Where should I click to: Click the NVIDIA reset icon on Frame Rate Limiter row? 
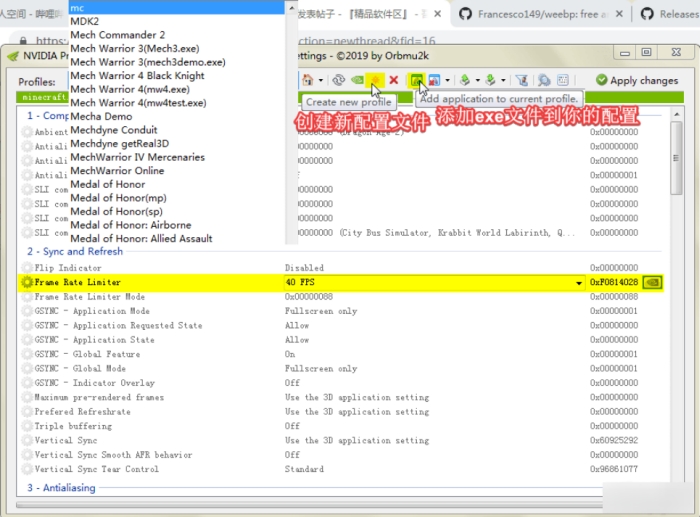click(x=653, y=283)
